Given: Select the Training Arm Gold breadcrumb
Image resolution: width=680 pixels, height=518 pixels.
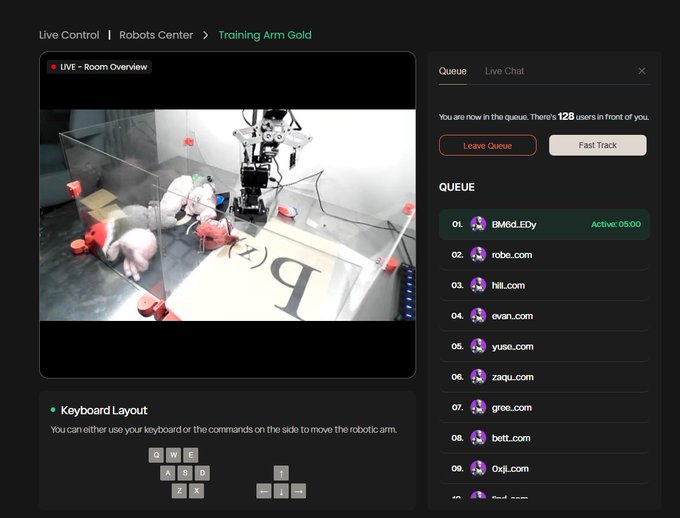Looking at the screenshot, I should (265, 35).
